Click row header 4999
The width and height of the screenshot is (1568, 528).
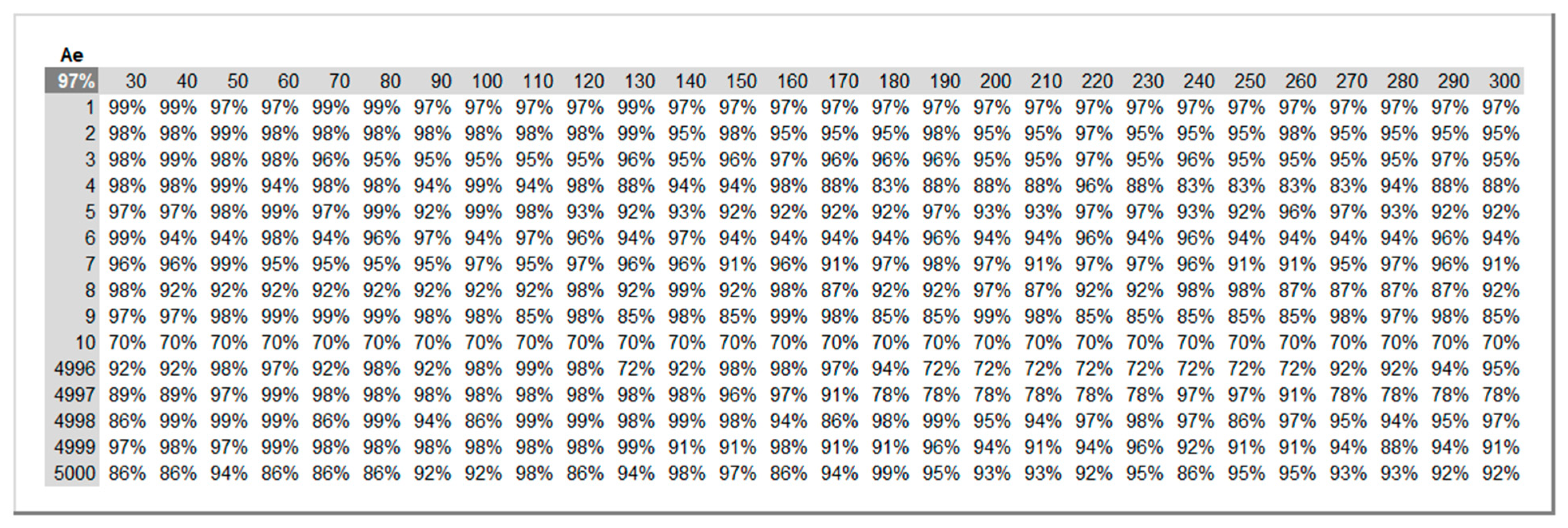tap(74, 448)
